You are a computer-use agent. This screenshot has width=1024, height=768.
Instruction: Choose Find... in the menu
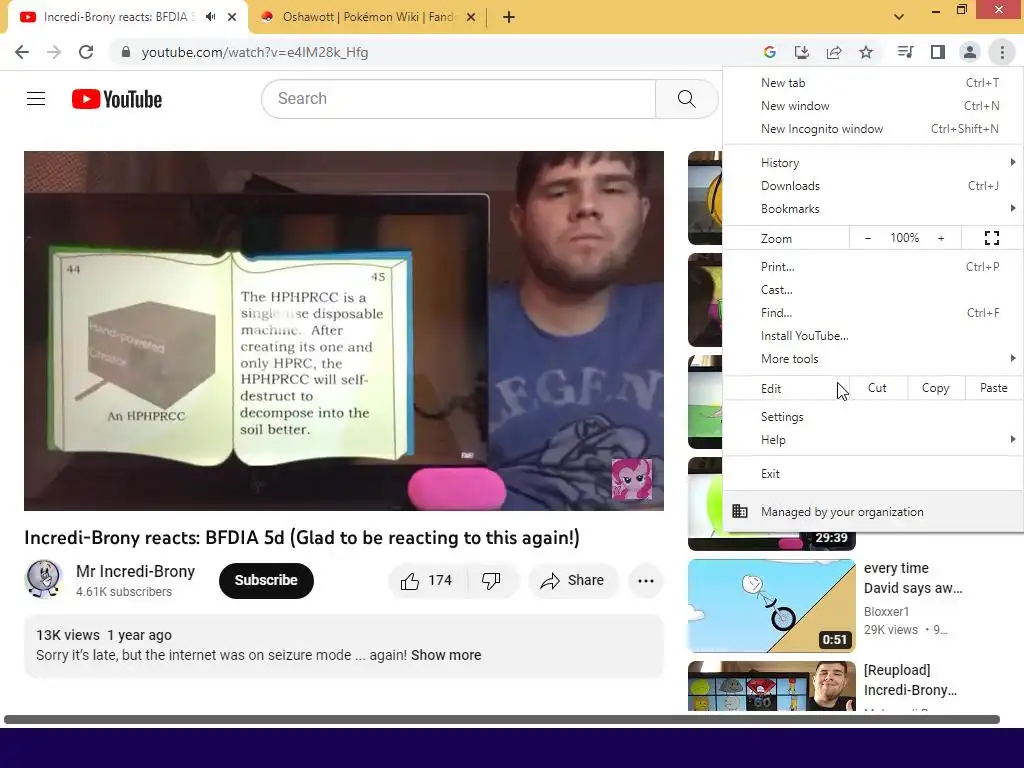[x=874, y=313]
